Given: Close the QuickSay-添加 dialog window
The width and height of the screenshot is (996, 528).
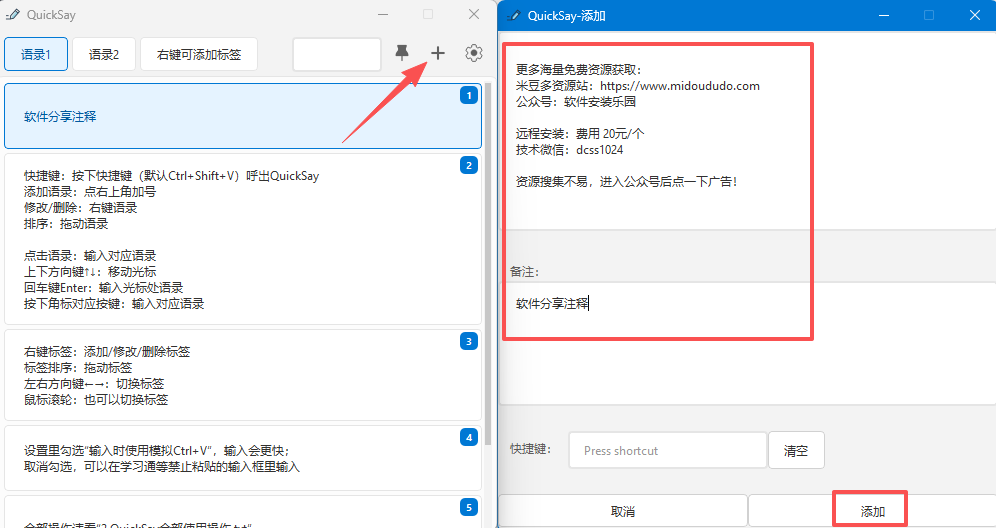Looking at the screenshot, I should (974, 15).
